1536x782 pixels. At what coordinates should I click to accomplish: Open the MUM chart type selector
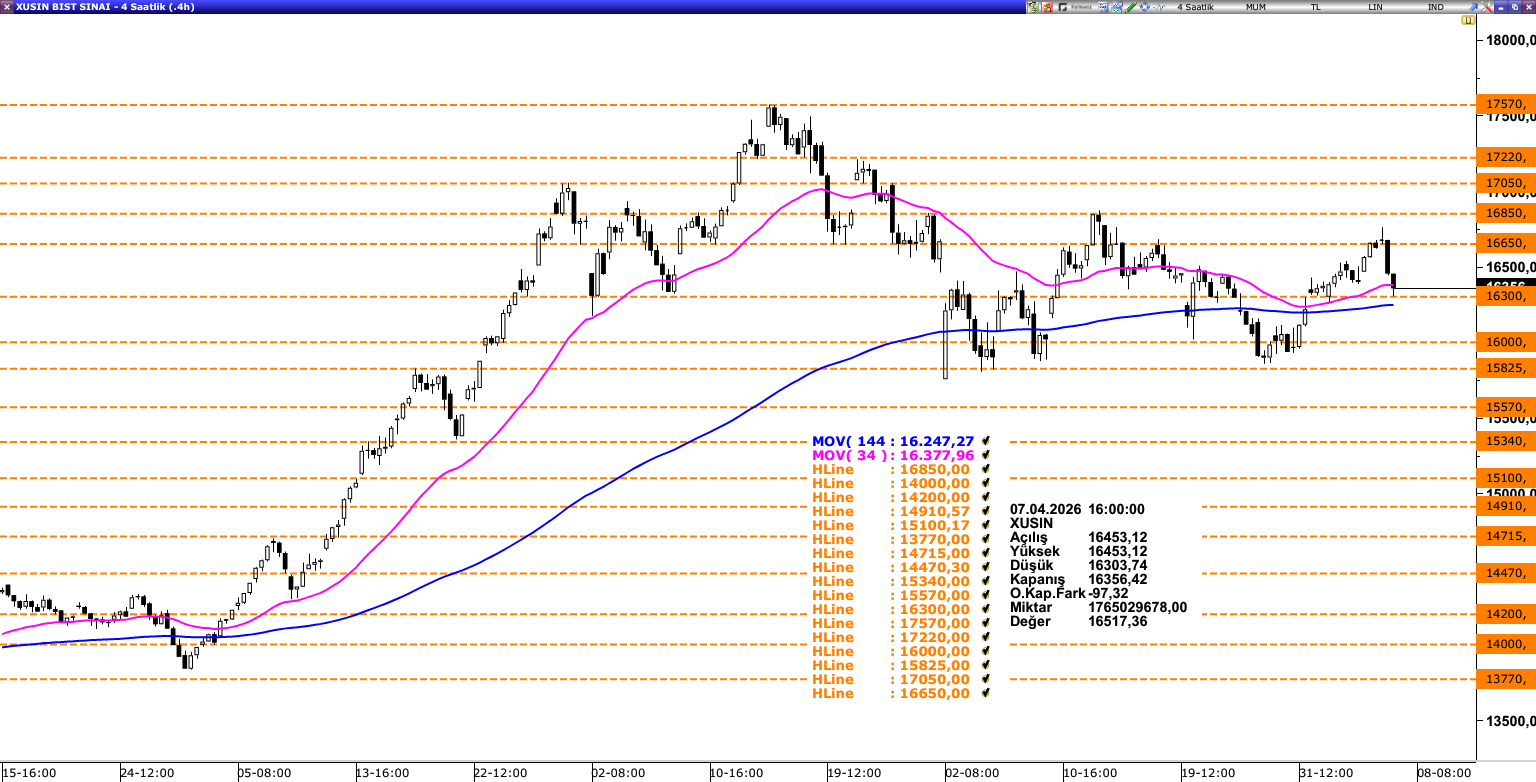[x=1256, y=7]
